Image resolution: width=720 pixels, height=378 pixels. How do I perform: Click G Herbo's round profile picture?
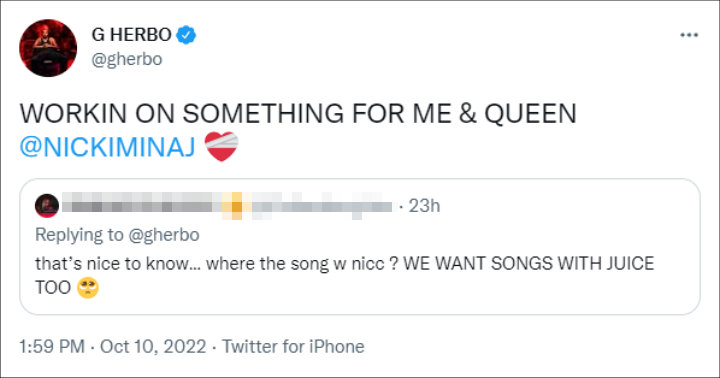coord(48,48)
